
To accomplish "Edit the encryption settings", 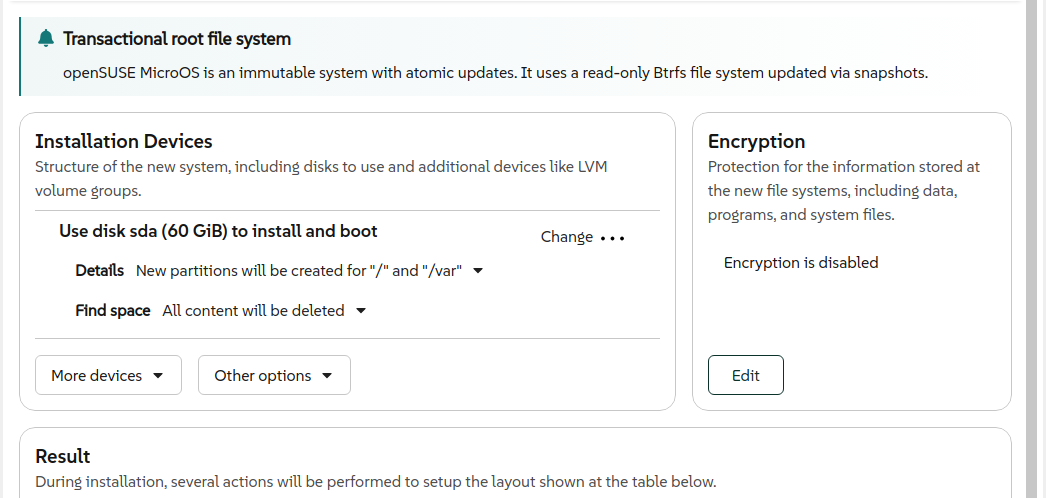I will coord(746,375).
